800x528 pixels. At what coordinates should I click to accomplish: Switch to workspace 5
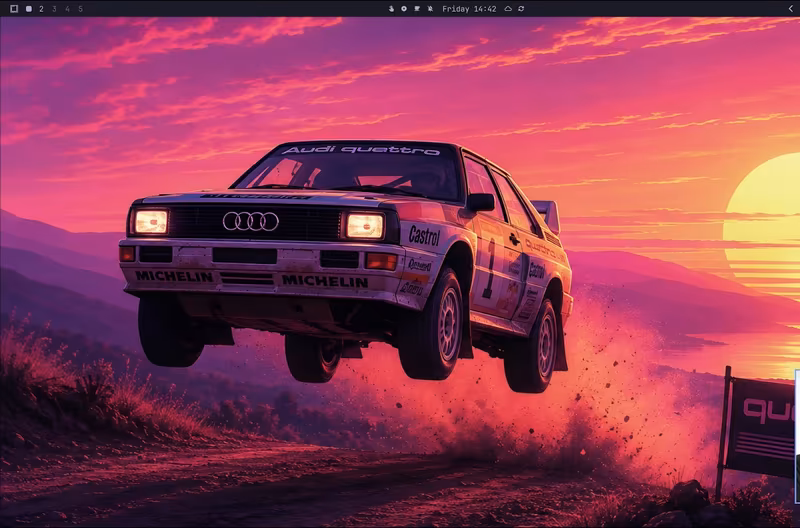click(81, 9)
